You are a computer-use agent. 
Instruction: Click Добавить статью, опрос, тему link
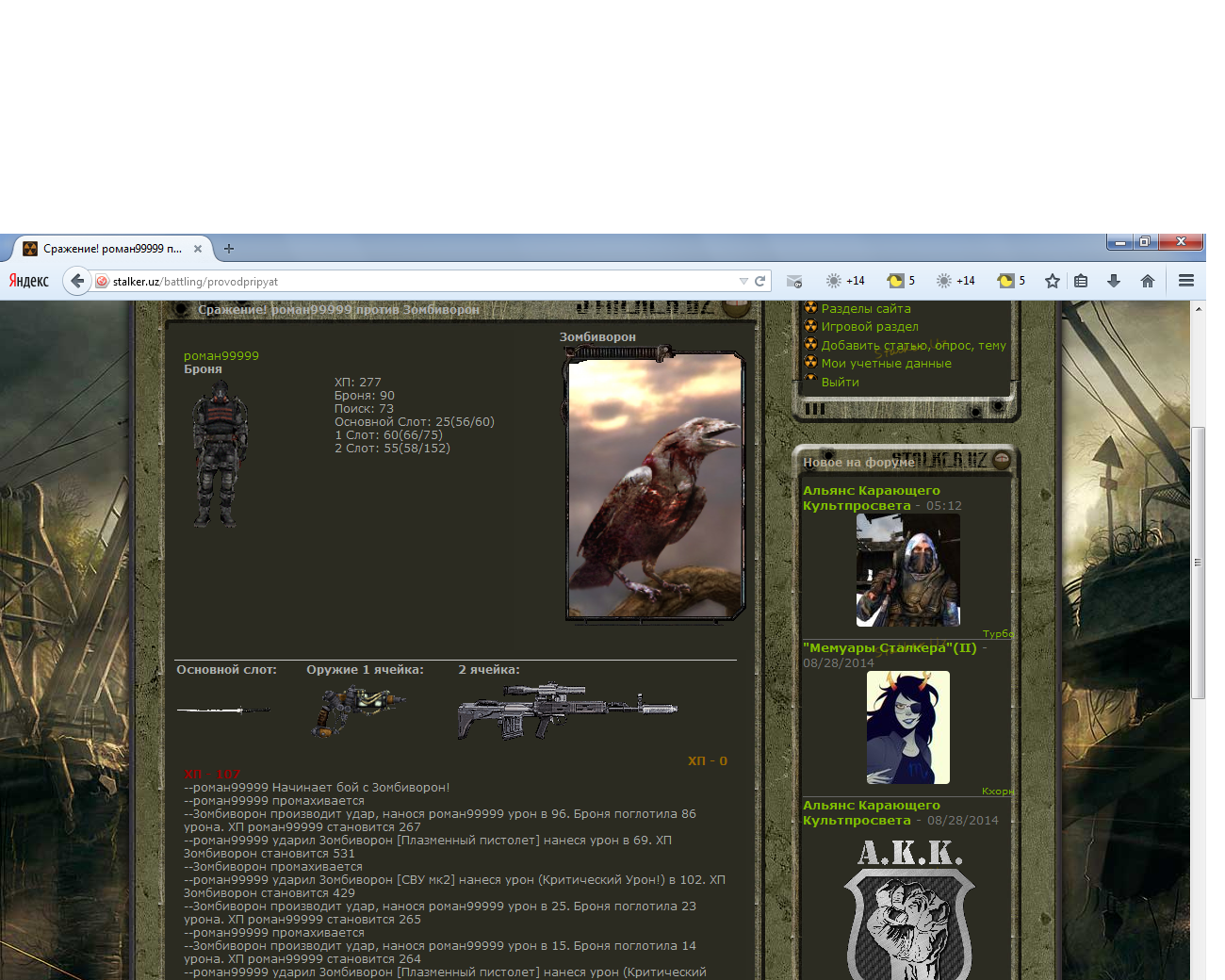[913, 346]
